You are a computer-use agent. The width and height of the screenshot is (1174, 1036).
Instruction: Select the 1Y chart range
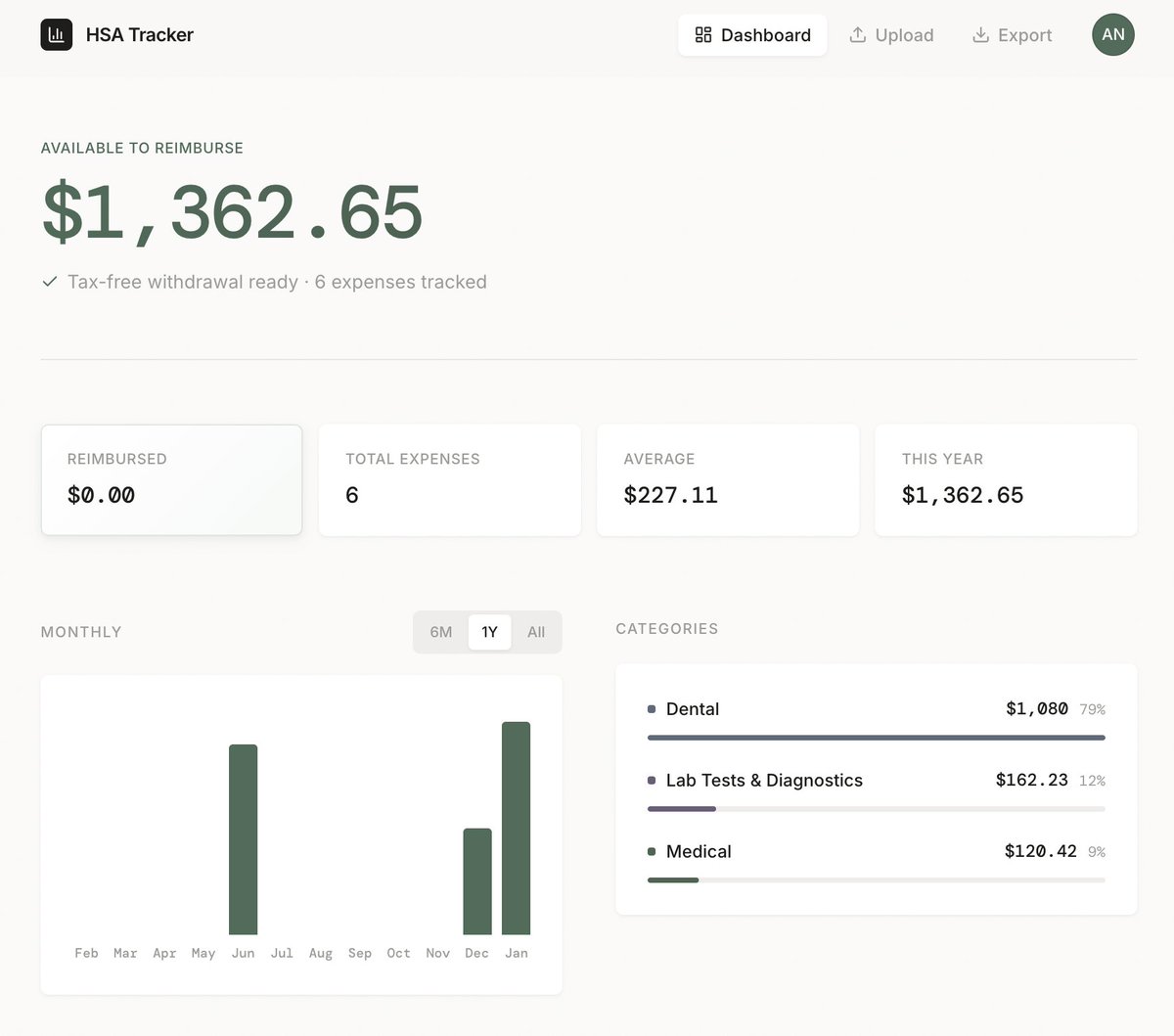[x=489, y=632]
